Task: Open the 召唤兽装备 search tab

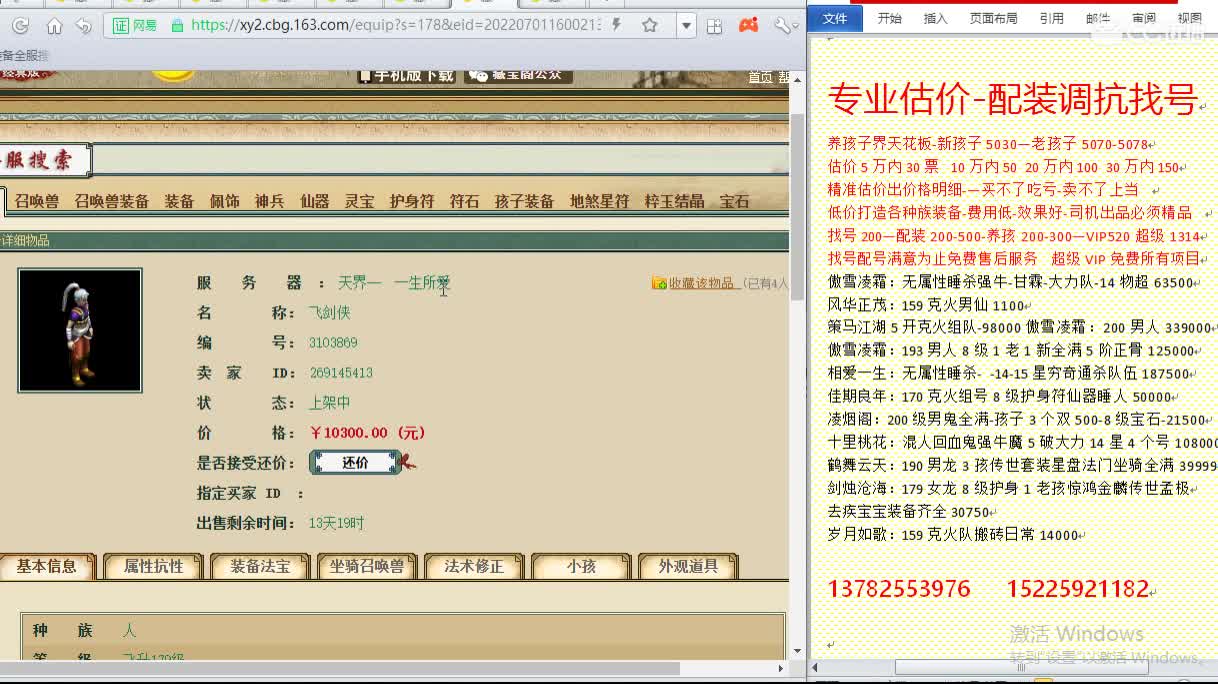Action: tap(112, 201)
